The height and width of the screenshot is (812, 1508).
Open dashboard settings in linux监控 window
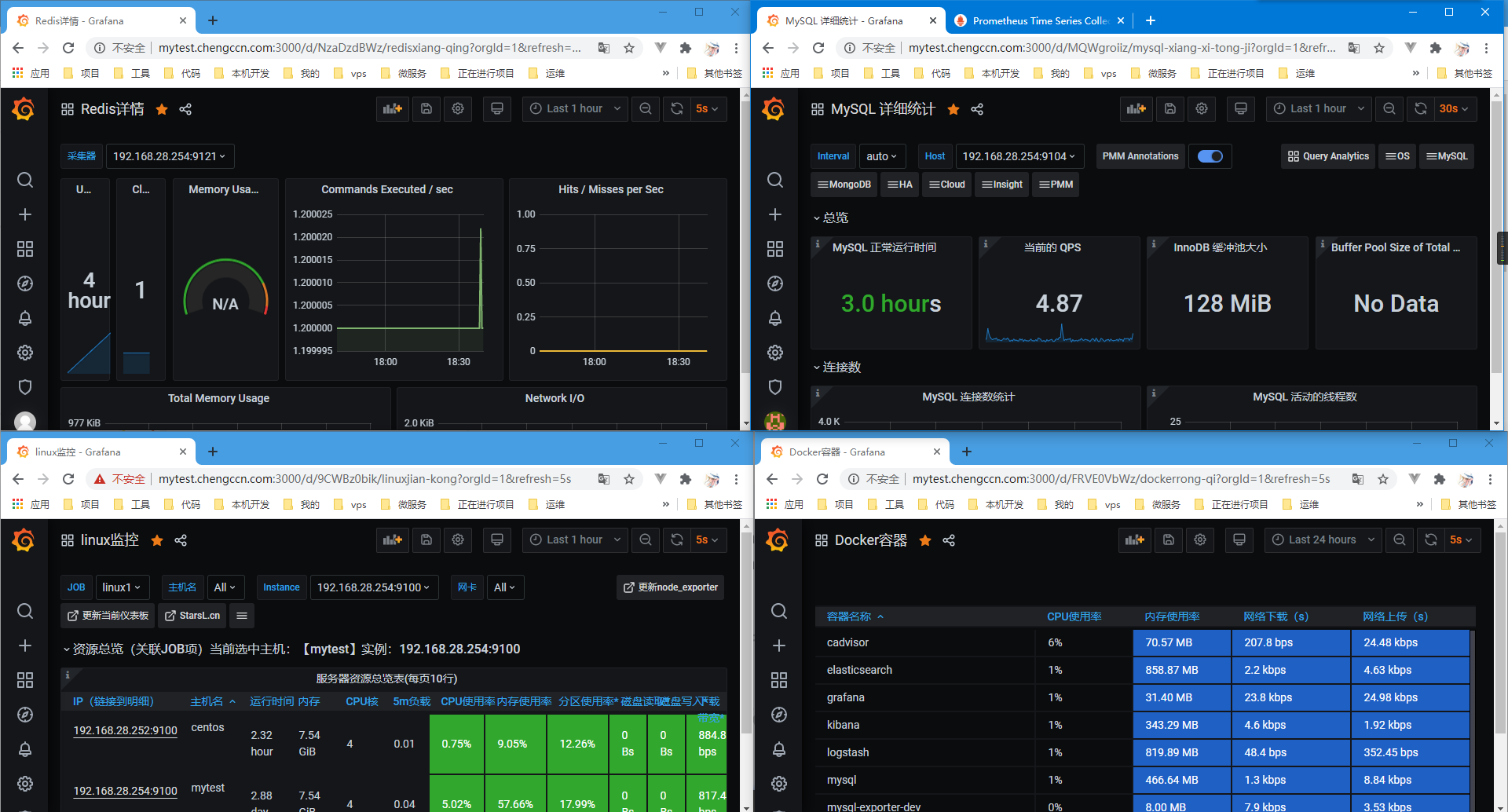coord(458,540)
